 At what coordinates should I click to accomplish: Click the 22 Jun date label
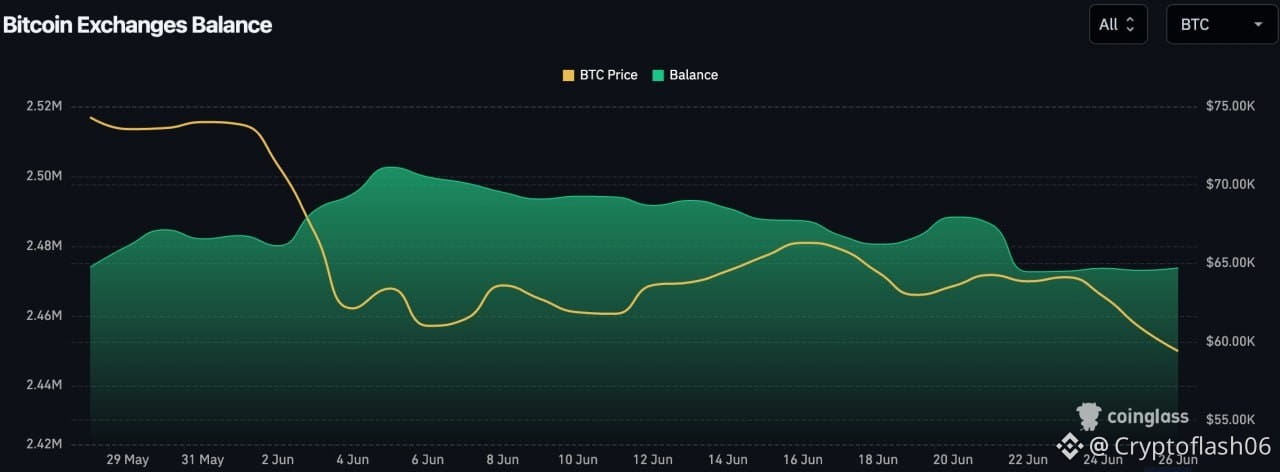pos(1027,460)
